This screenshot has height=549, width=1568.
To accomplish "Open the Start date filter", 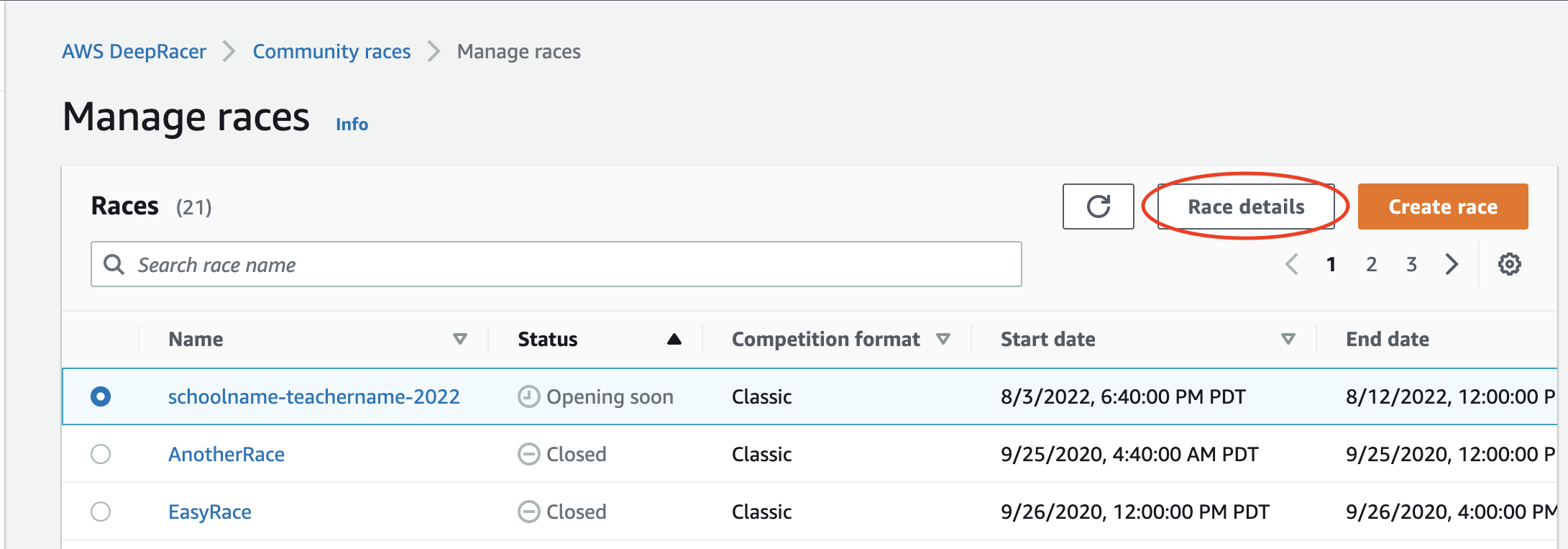I will (1288, 338).
